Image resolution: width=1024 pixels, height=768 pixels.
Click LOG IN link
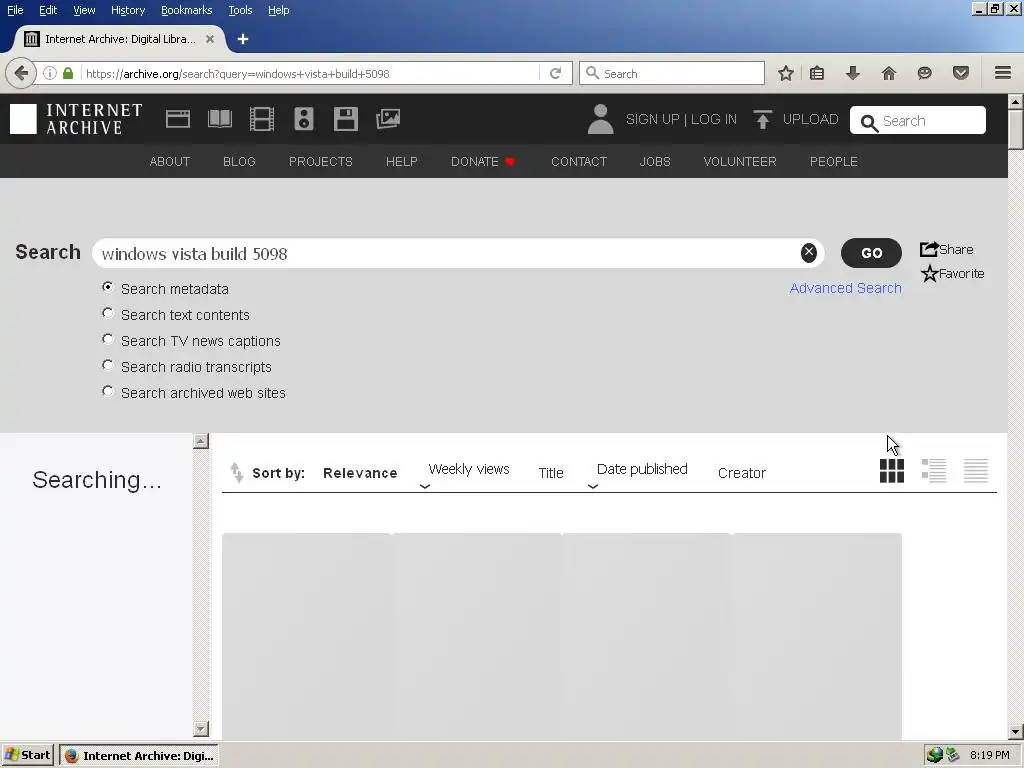[714, 119]
